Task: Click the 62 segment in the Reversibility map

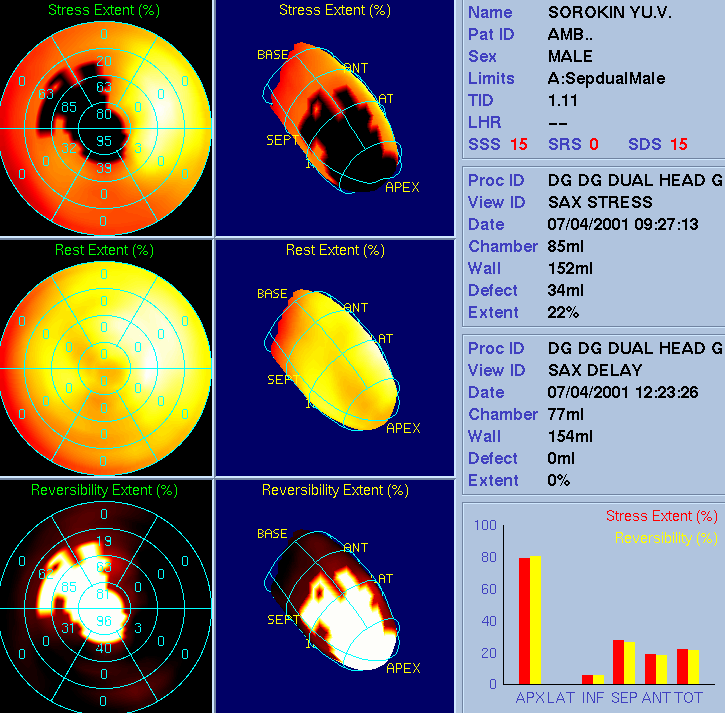Action: click(46, 574)
